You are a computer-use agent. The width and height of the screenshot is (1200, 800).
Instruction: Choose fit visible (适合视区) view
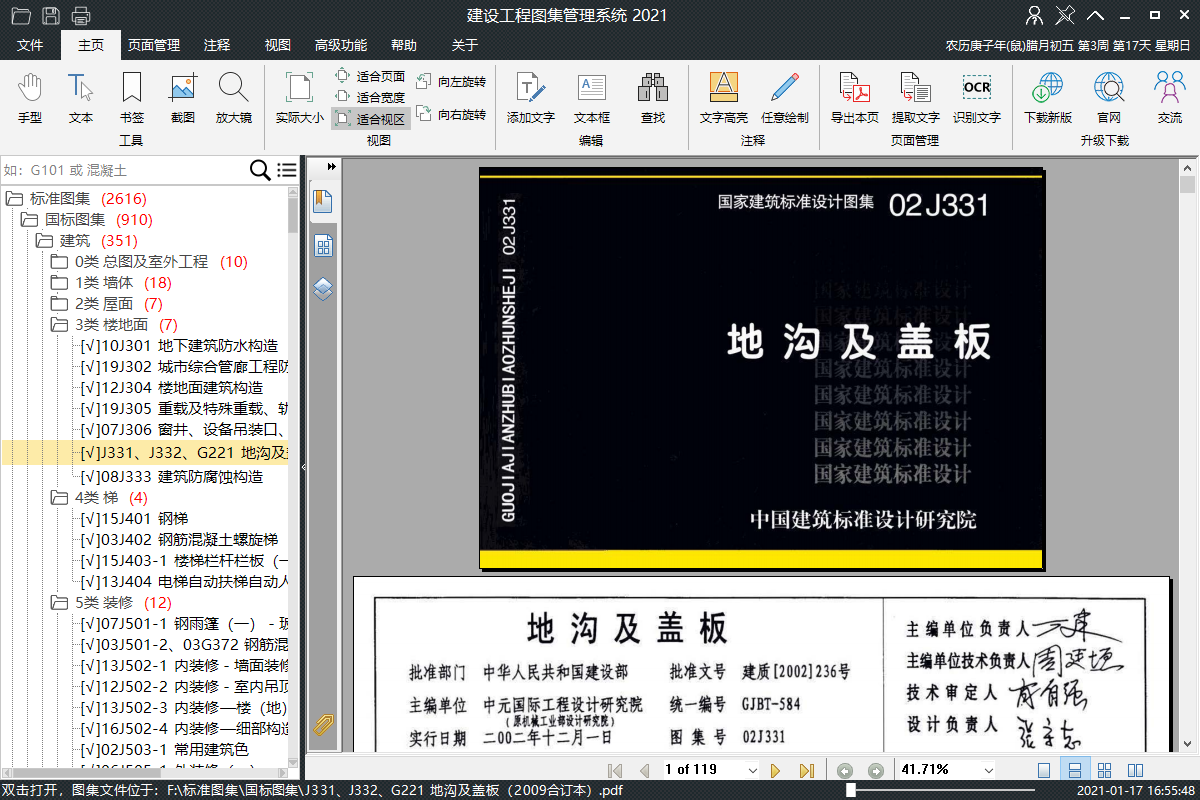coord(370,119)
